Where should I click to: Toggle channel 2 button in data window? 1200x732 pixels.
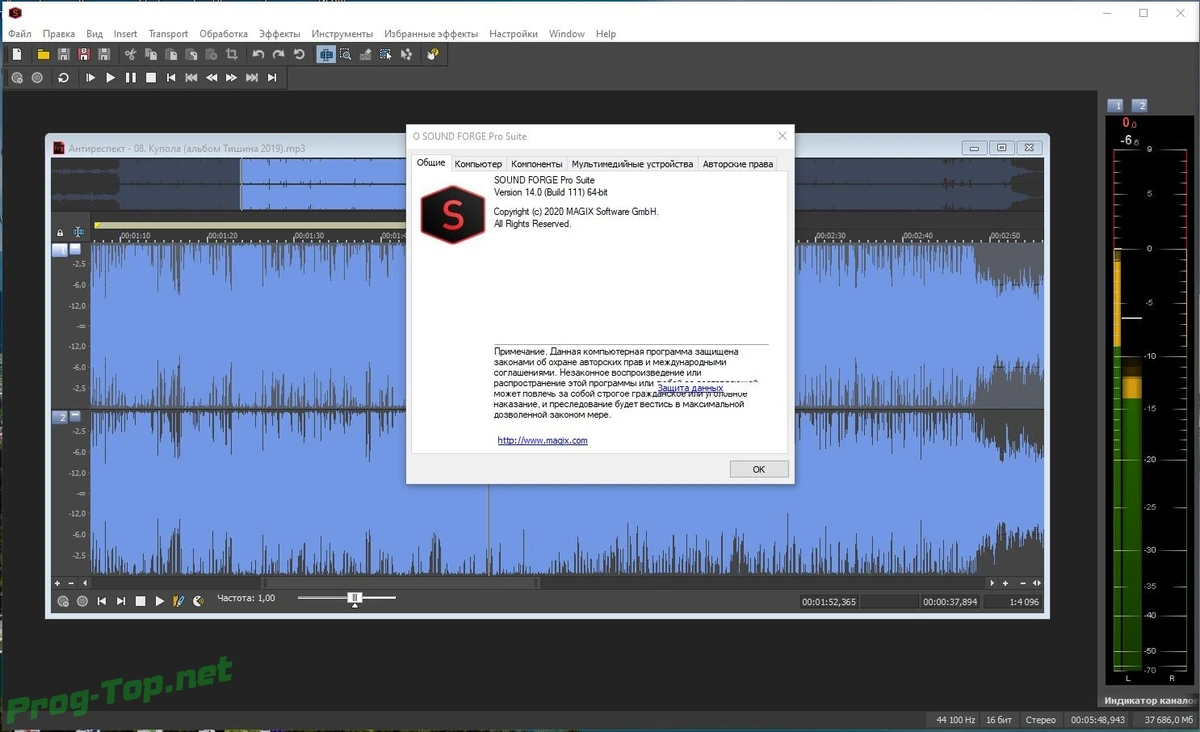[x=60, y=416]
